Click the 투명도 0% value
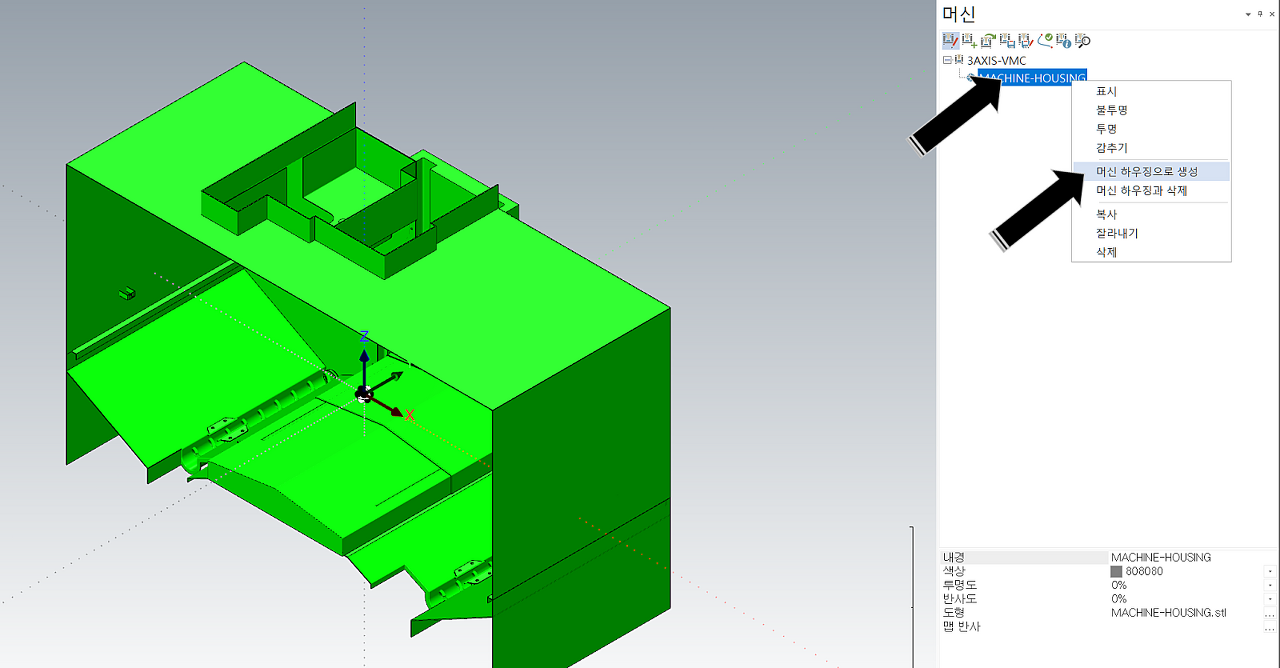Screen dimensions: 1280x668 tap(1119, 585)
